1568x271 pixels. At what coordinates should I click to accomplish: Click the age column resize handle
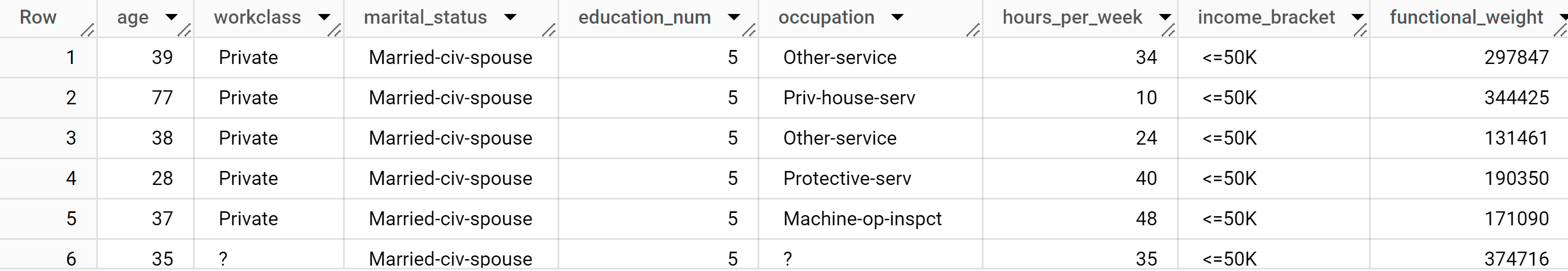pyautogui.click(x=184, y=29)
